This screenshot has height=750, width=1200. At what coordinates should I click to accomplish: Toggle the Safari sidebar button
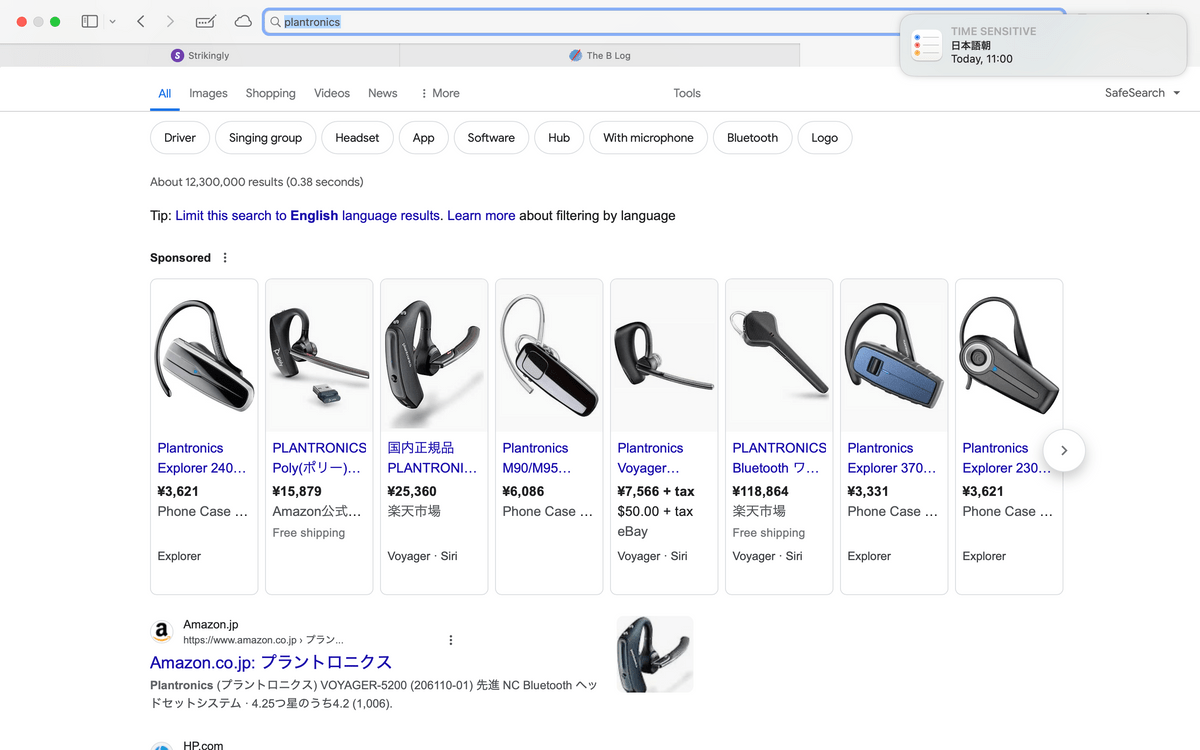click(90, 21)
